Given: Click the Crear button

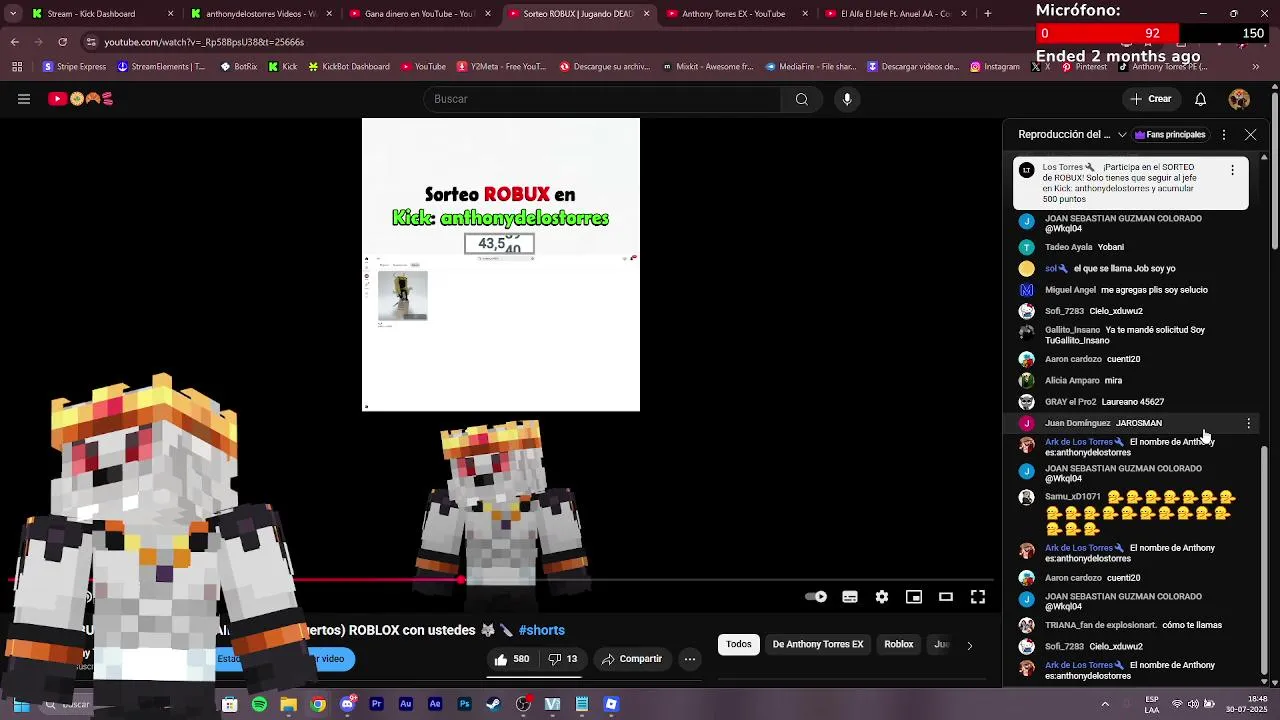Looking at the screenshot, I should [1151, 99].
